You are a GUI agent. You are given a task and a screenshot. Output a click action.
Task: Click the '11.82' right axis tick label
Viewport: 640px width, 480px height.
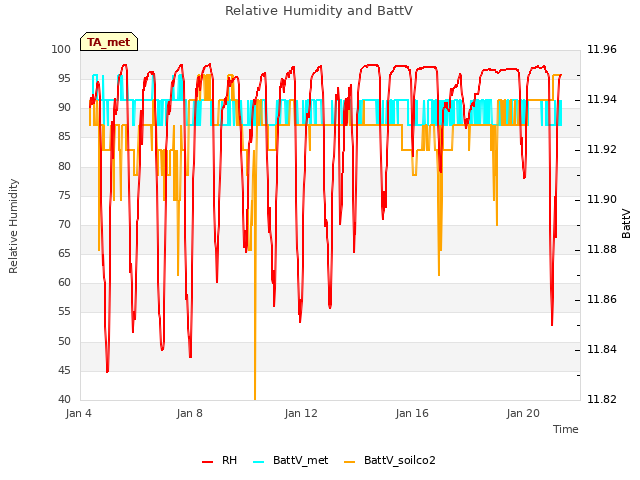tap(602, 399)
